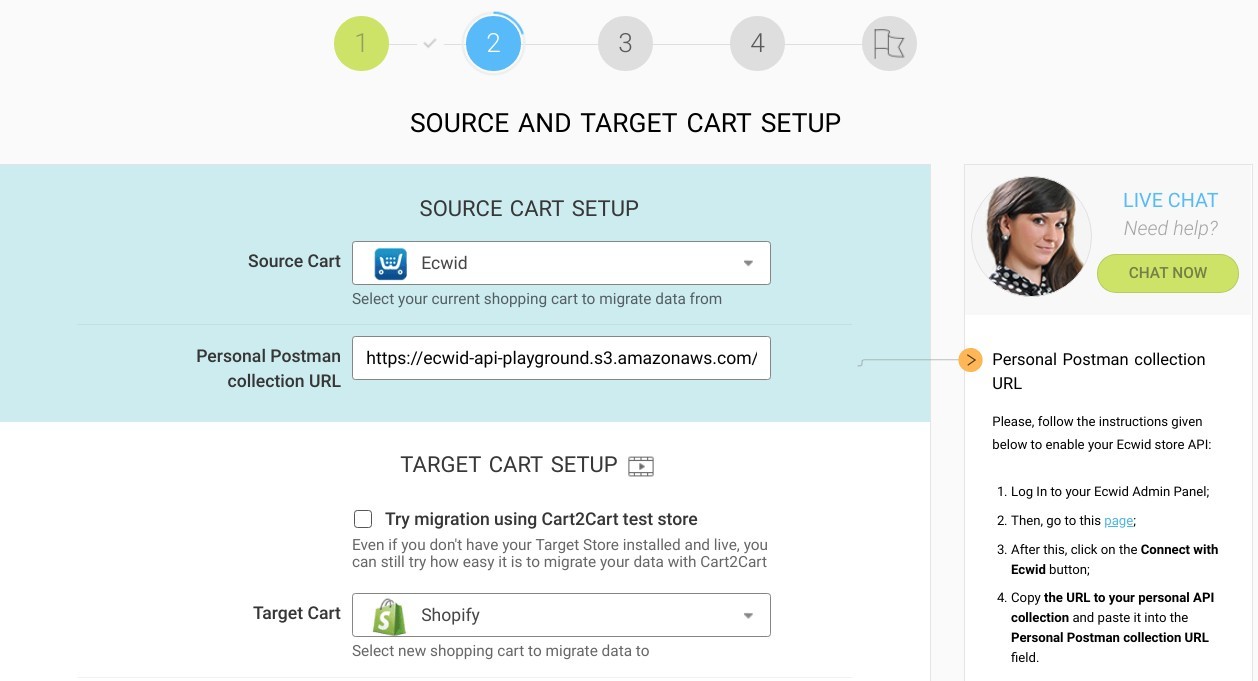Click the Ecwid cart logo icon
Viewport: 1258px width, 681px height.
coord(391,264)
